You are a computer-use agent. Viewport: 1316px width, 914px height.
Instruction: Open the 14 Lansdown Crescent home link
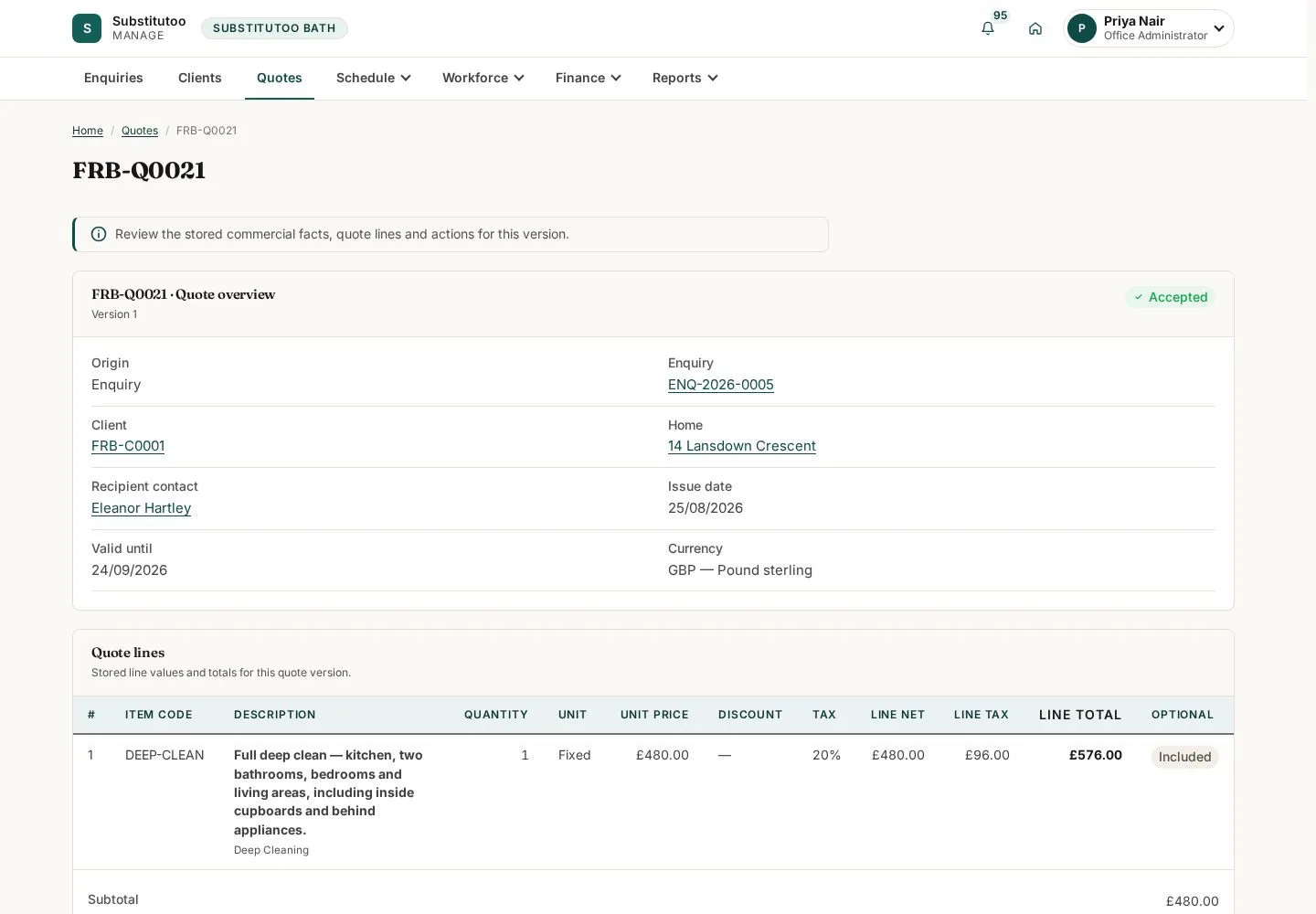742,446
